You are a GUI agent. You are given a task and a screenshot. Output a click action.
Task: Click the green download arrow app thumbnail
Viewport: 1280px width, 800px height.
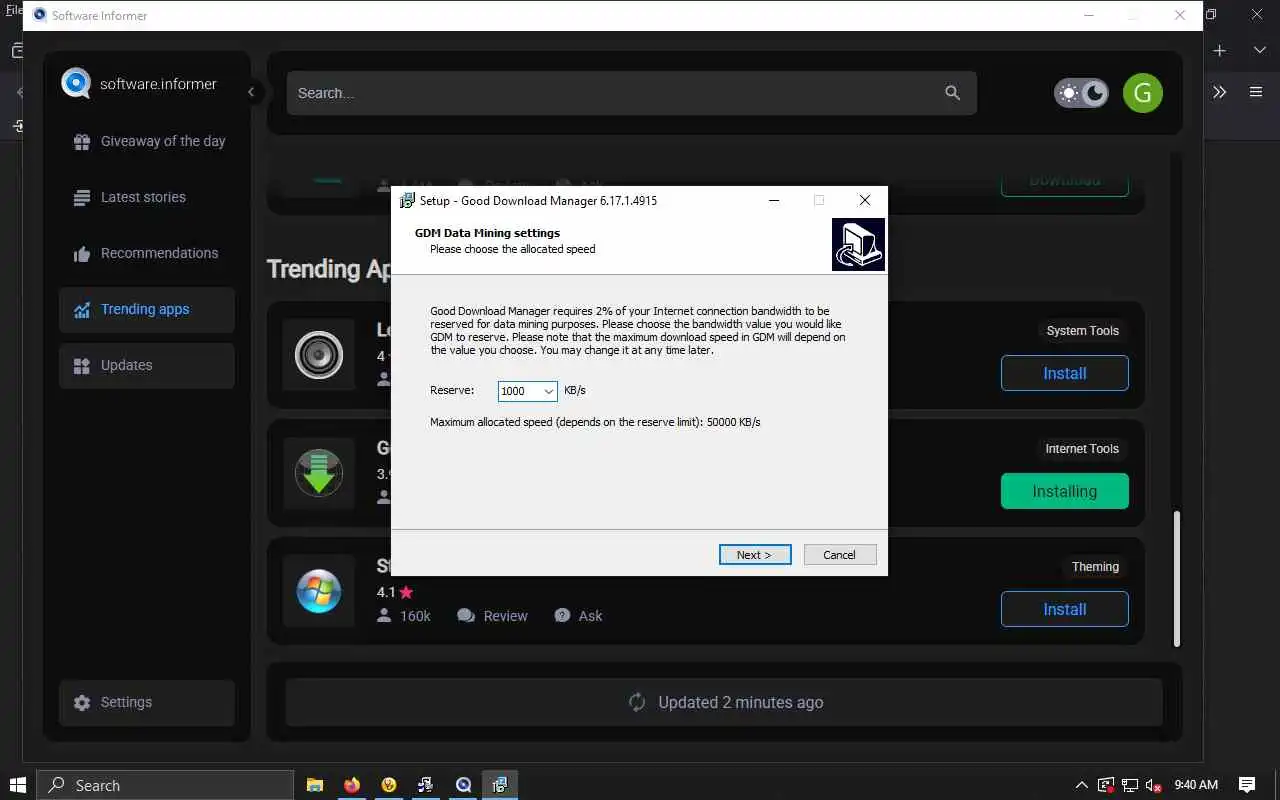coord(319,473)
